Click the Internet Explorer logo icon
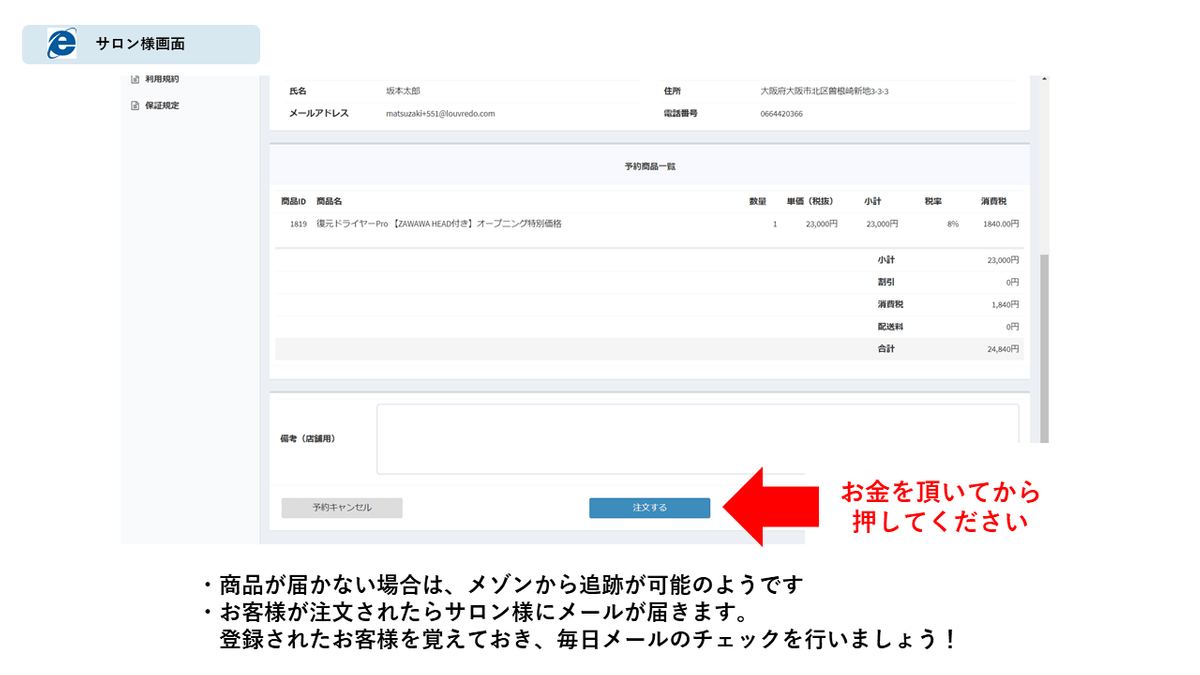The image size is (1200, 675). coord(61,44)
